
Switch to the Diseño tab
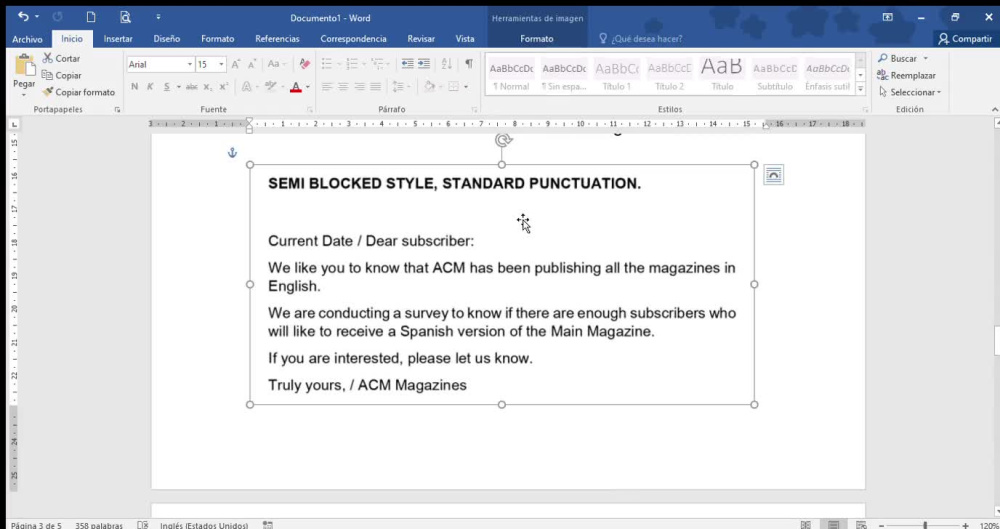tap(166, 39)
